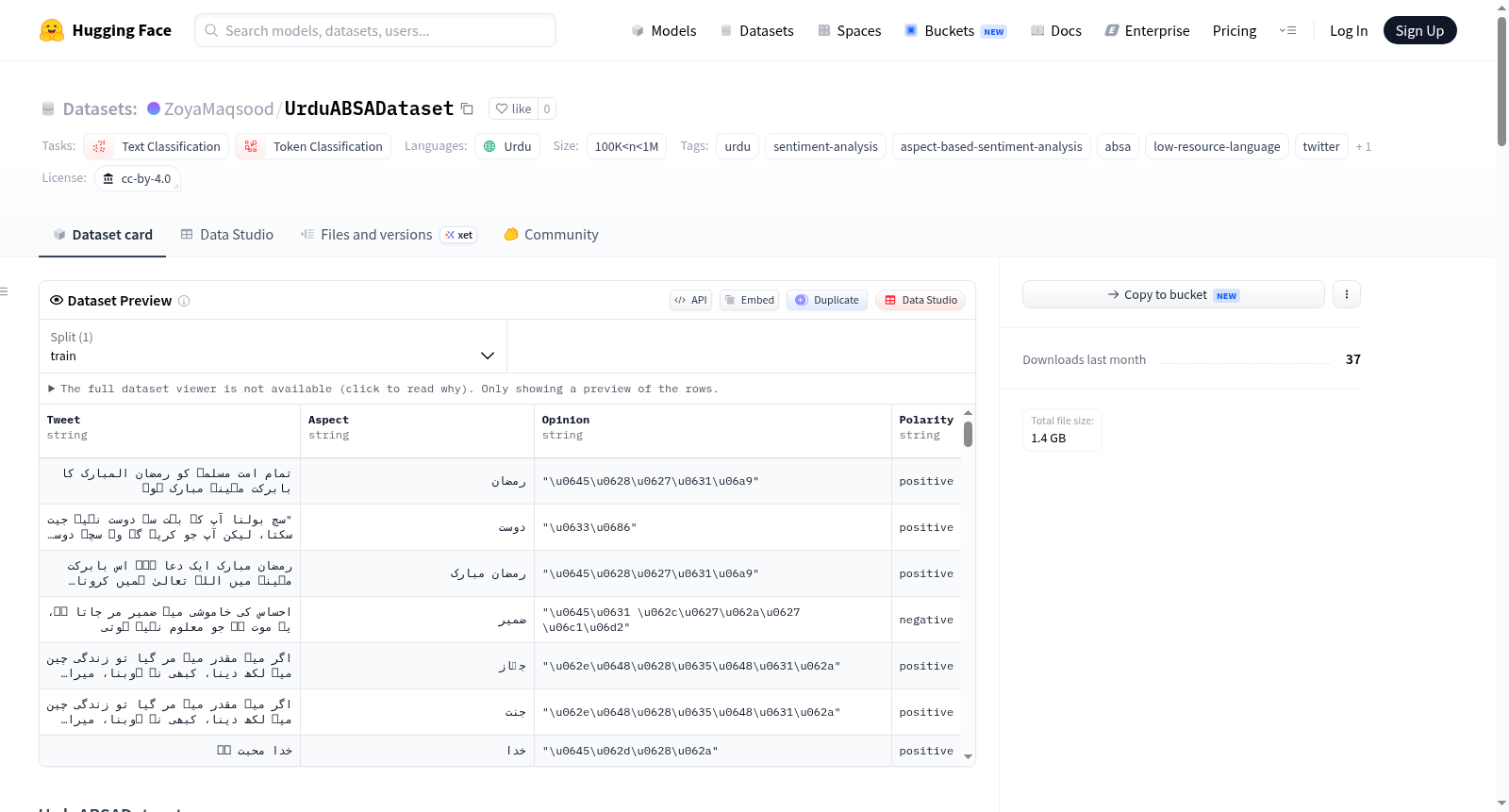Click the sentiment-analysis tag
Viewport: 1509px width, 812px height.
(825, 146)
